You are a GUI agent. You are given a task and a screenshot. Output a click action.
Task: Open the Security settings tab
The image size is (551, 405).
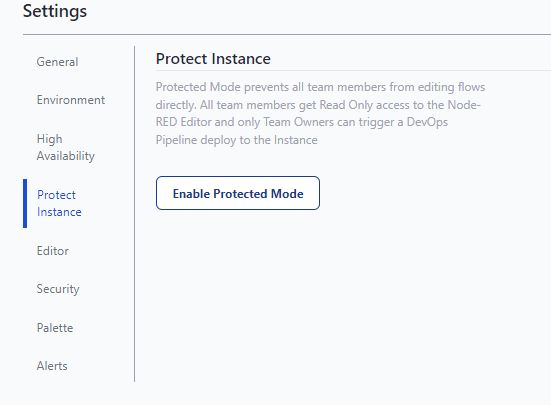(58, 289)
